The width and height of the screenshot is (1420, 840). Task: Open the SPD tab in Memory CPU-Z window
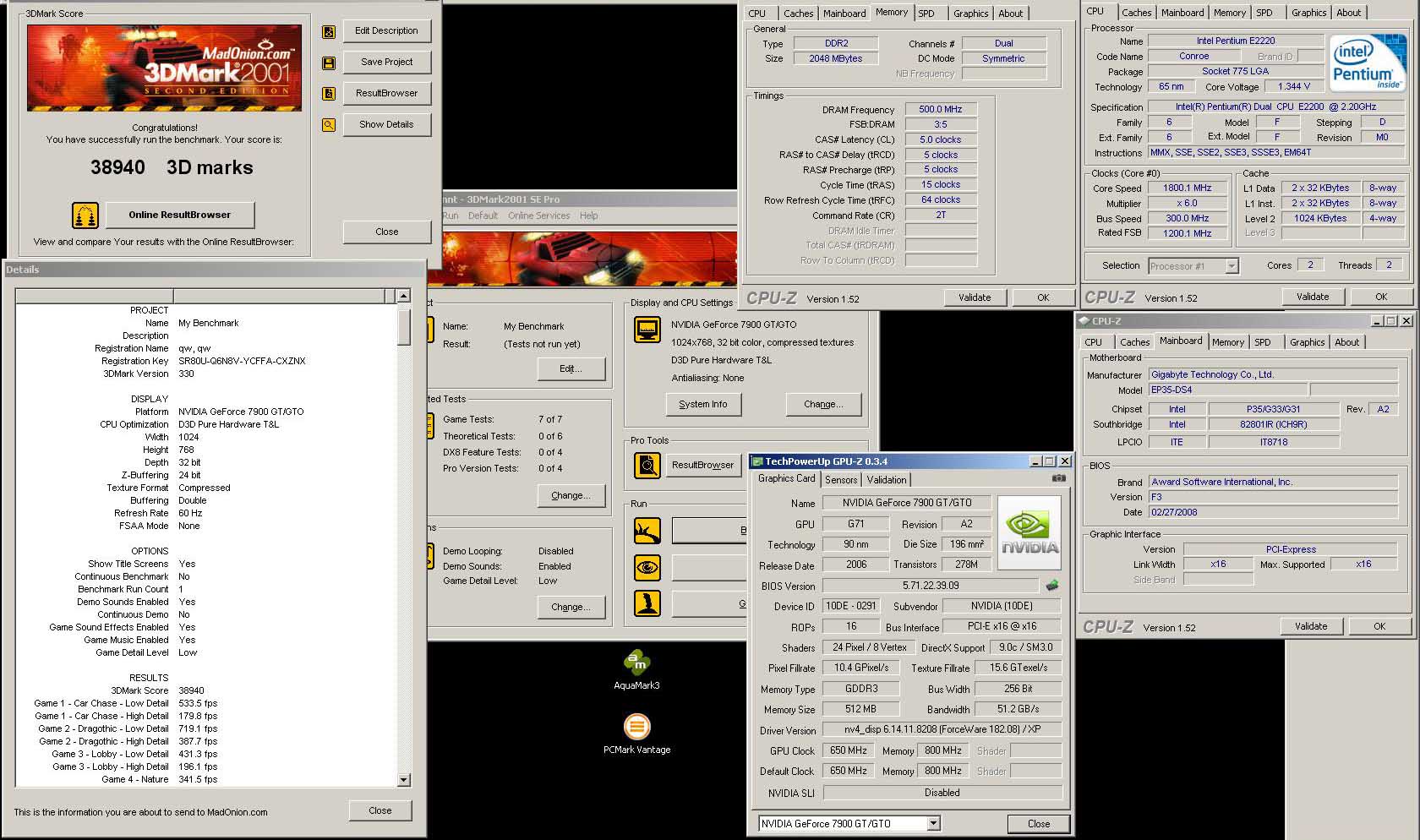(926, 14)
